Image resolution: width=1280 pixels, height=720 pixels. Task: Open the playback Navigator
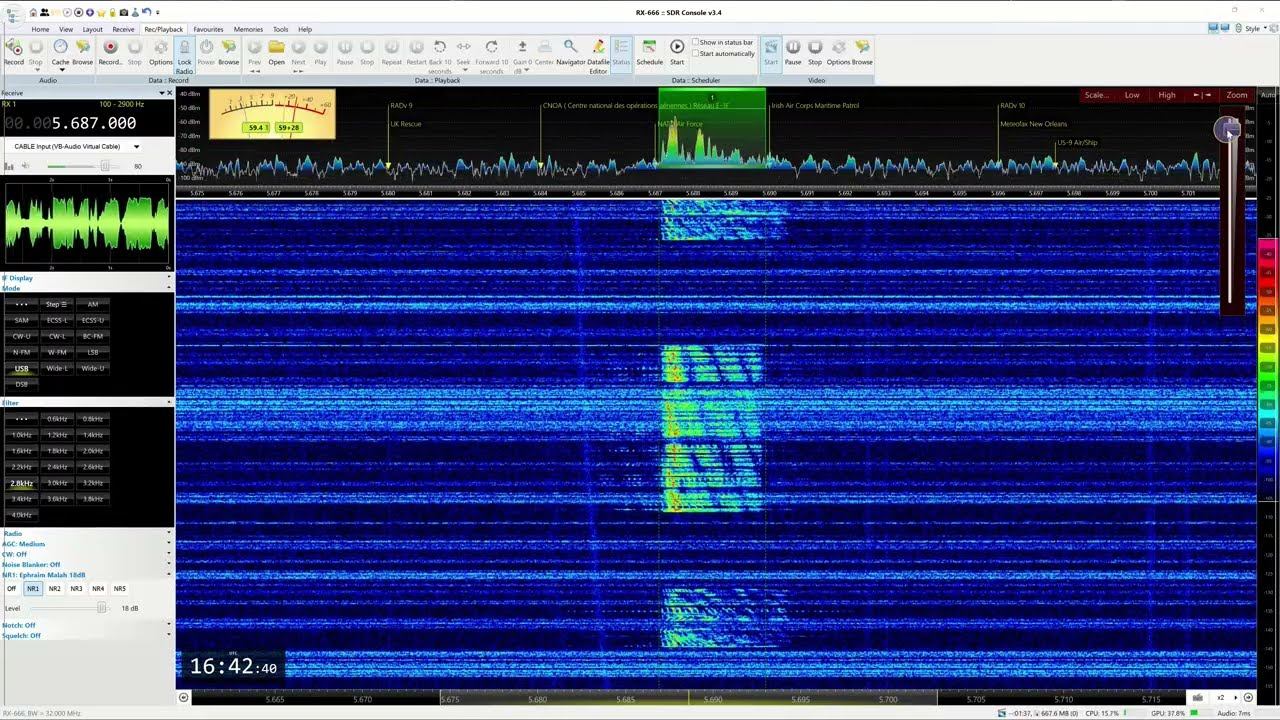[x=570, y=51]
